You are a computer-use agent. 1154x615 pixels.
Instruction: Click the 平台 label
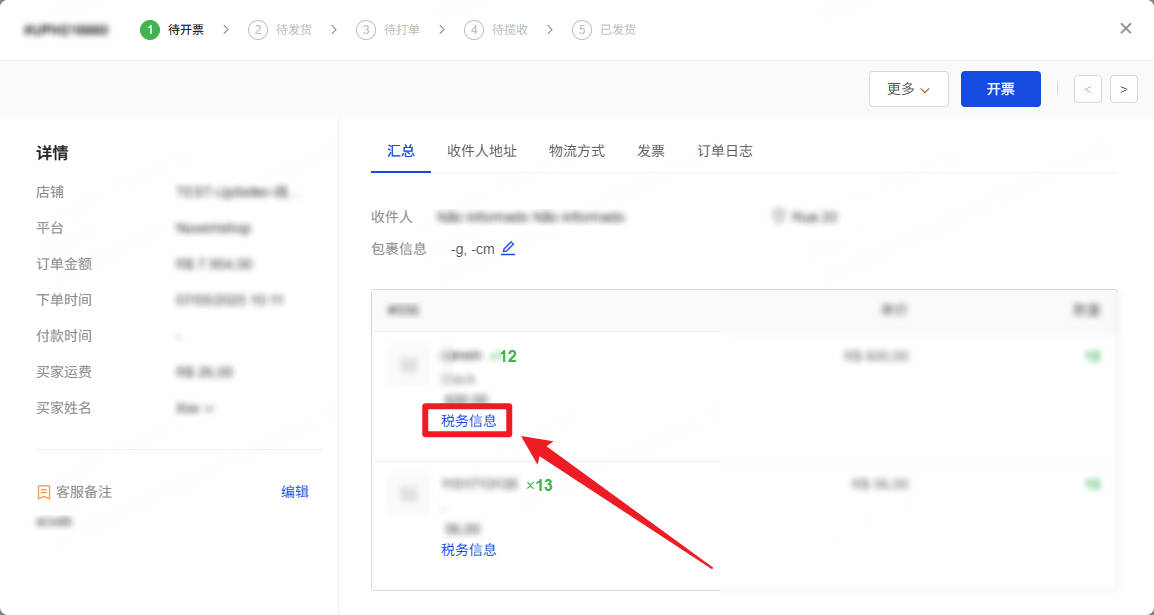tap(50, 228)
